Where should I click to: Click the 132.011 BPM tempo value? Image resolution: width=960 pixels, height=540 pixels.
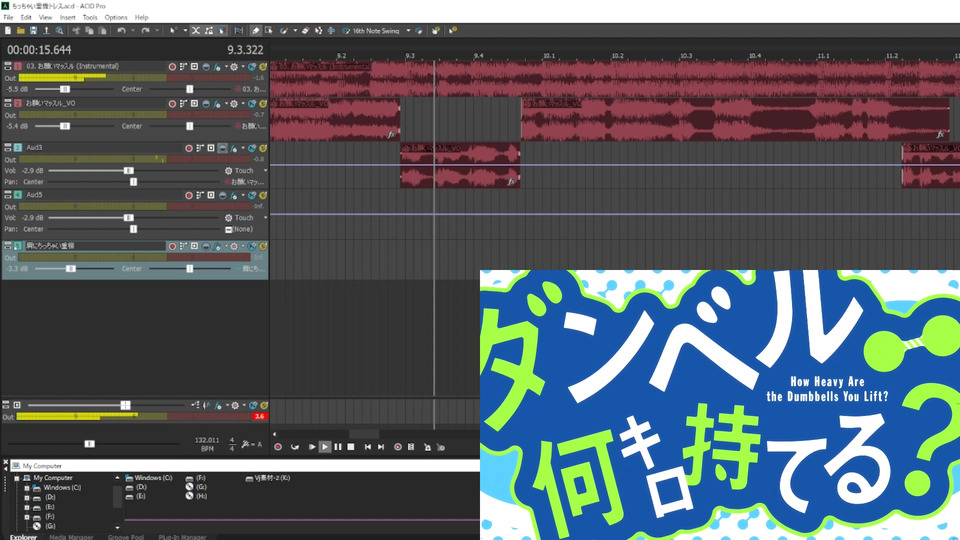coord(207,440)
